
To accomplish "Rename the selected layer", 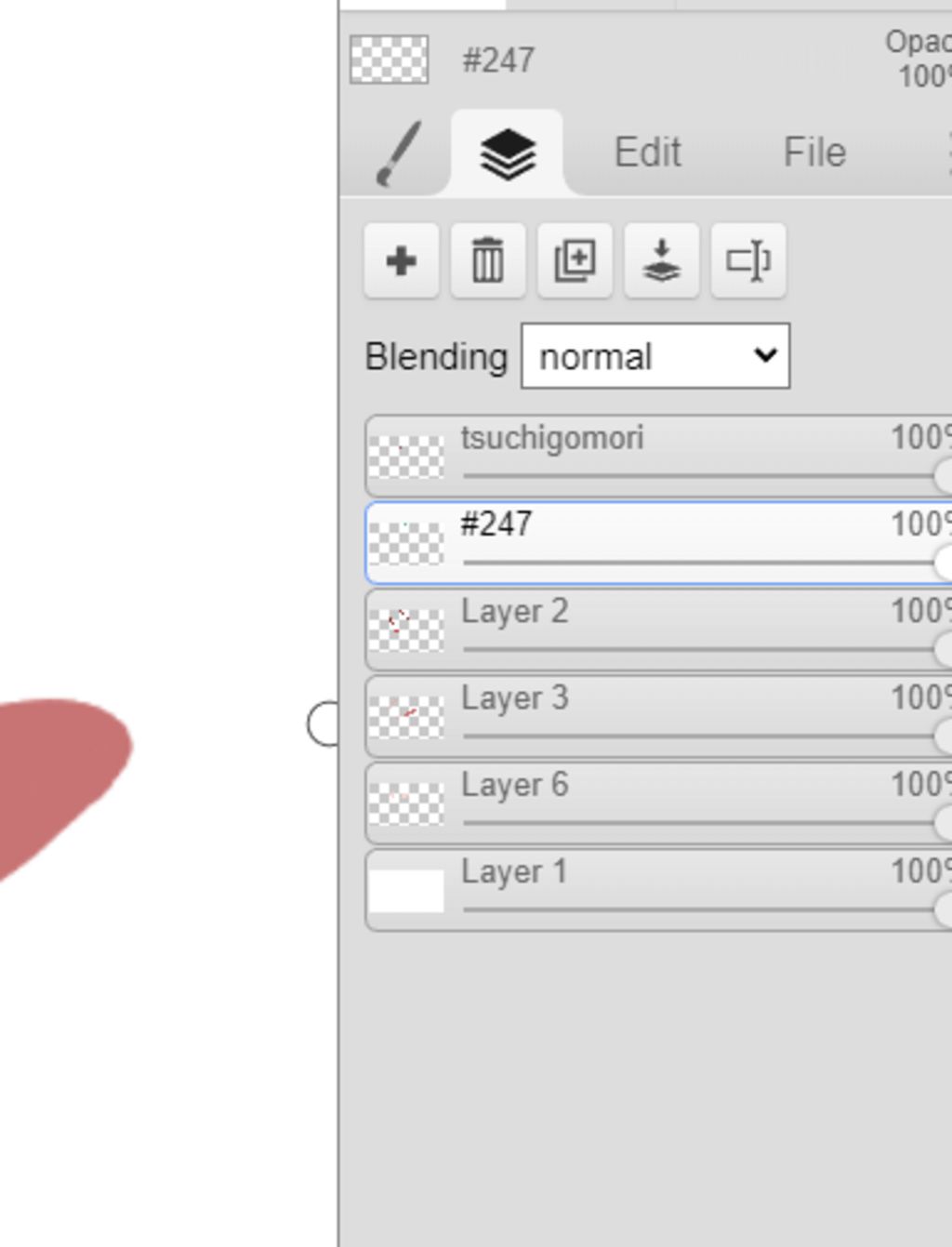I will pos(748,261).
